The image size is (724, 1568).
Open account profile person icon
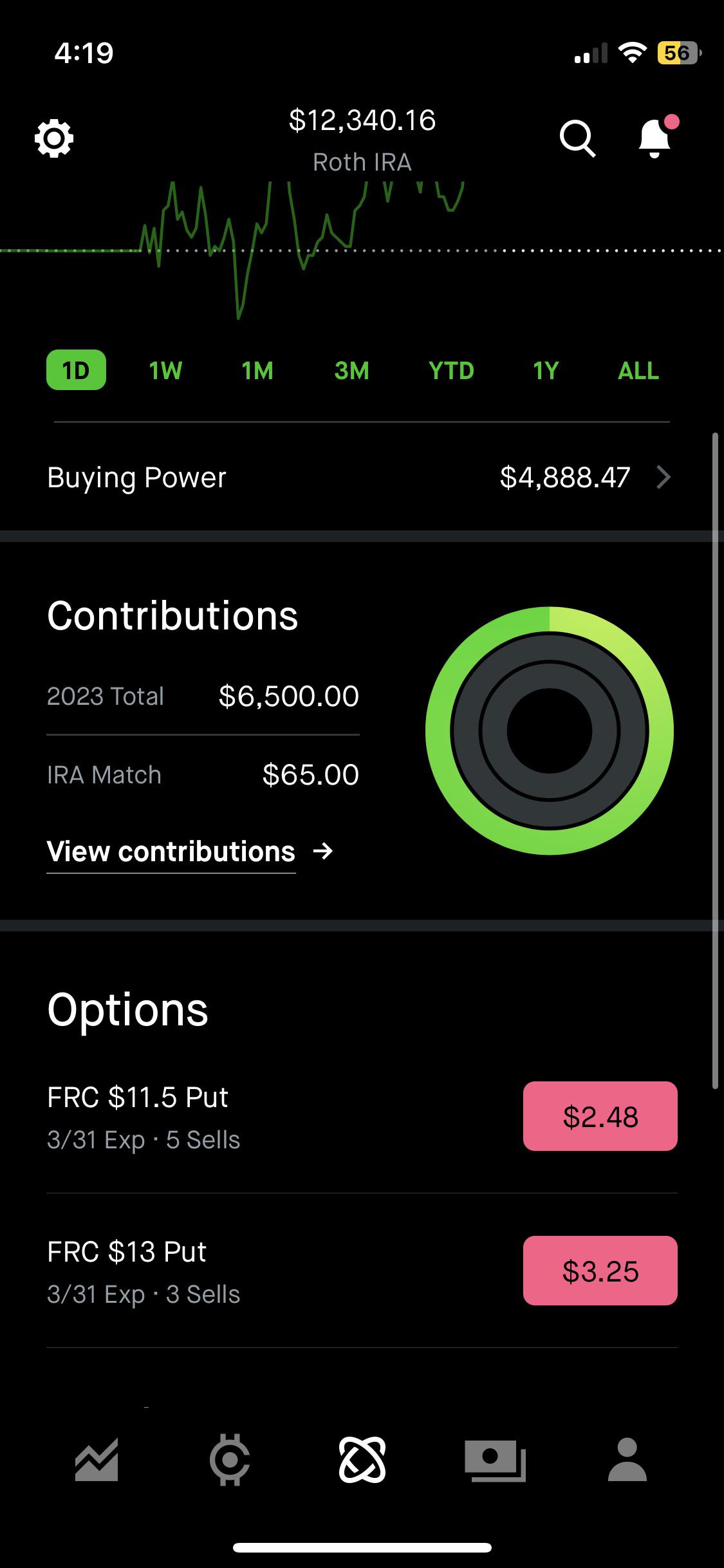627,1460
